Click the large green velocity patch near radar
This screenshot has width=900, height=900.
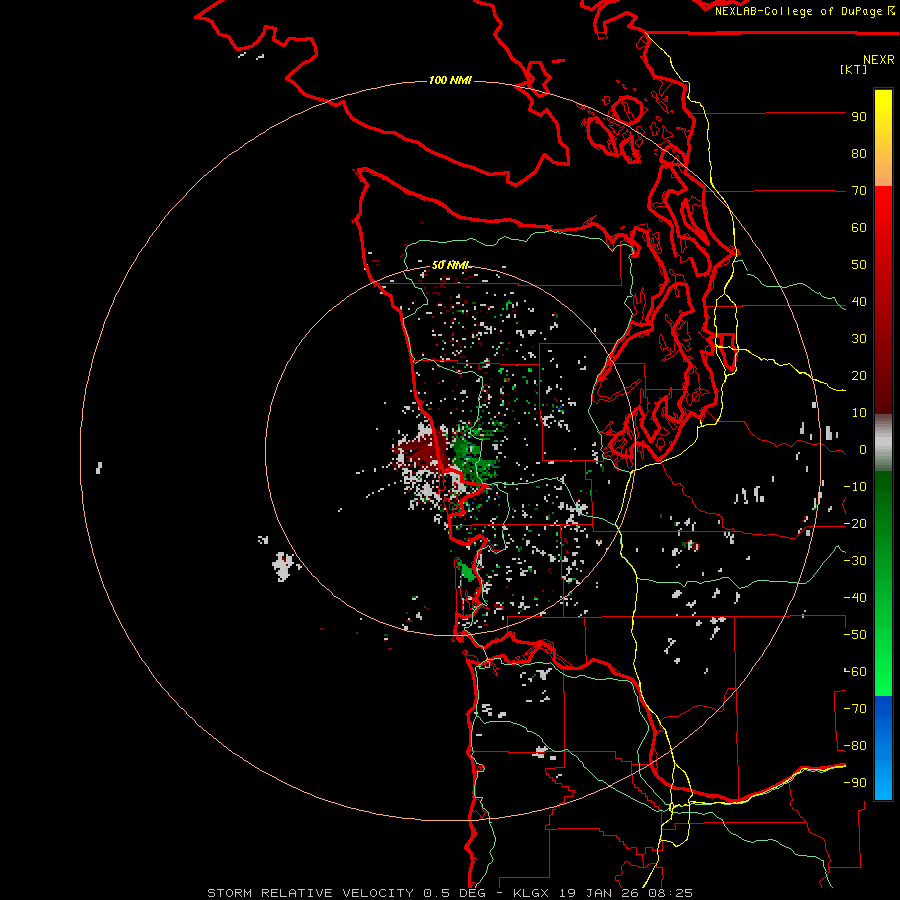pos(472,453)
